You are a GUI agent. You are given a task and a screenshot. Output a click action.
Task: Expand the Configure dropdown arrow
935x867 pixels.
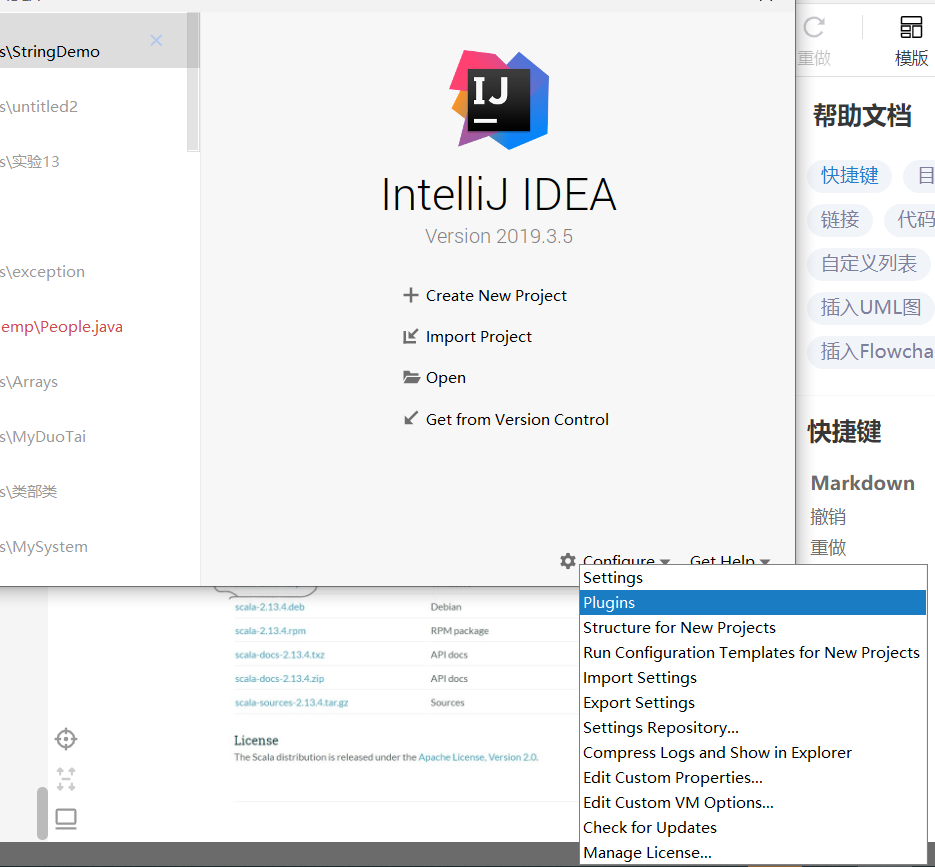point(665,561)
